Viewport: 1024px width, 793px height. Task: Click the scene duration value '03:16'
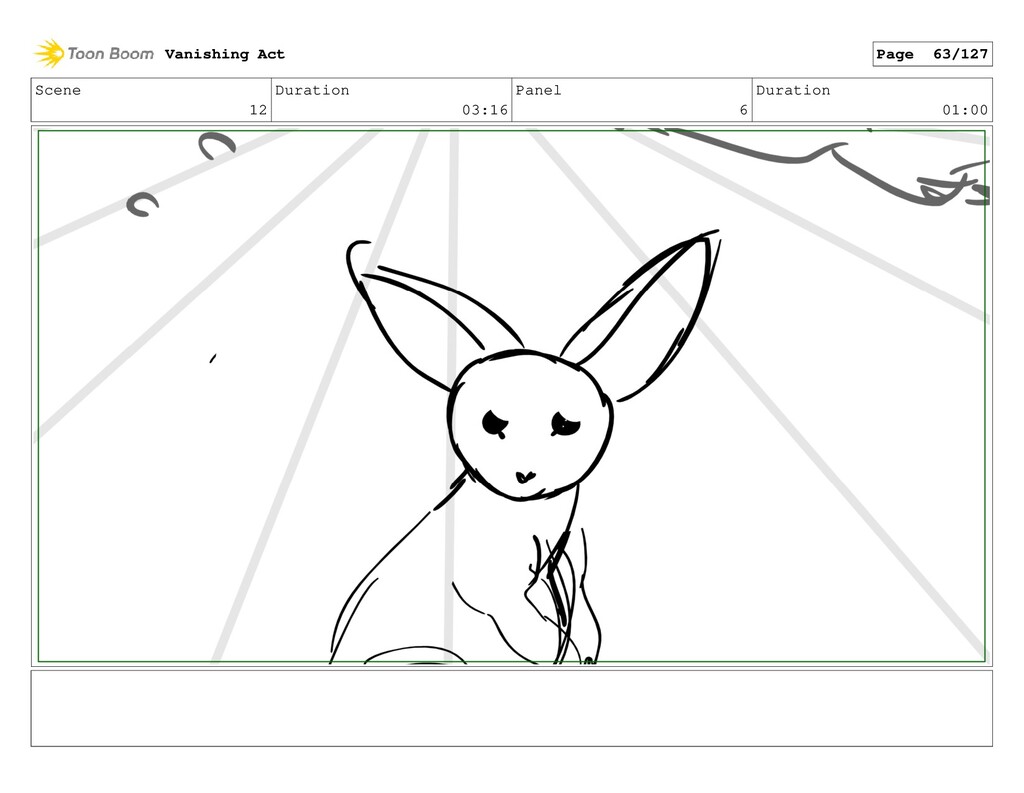tap(485, 110)
